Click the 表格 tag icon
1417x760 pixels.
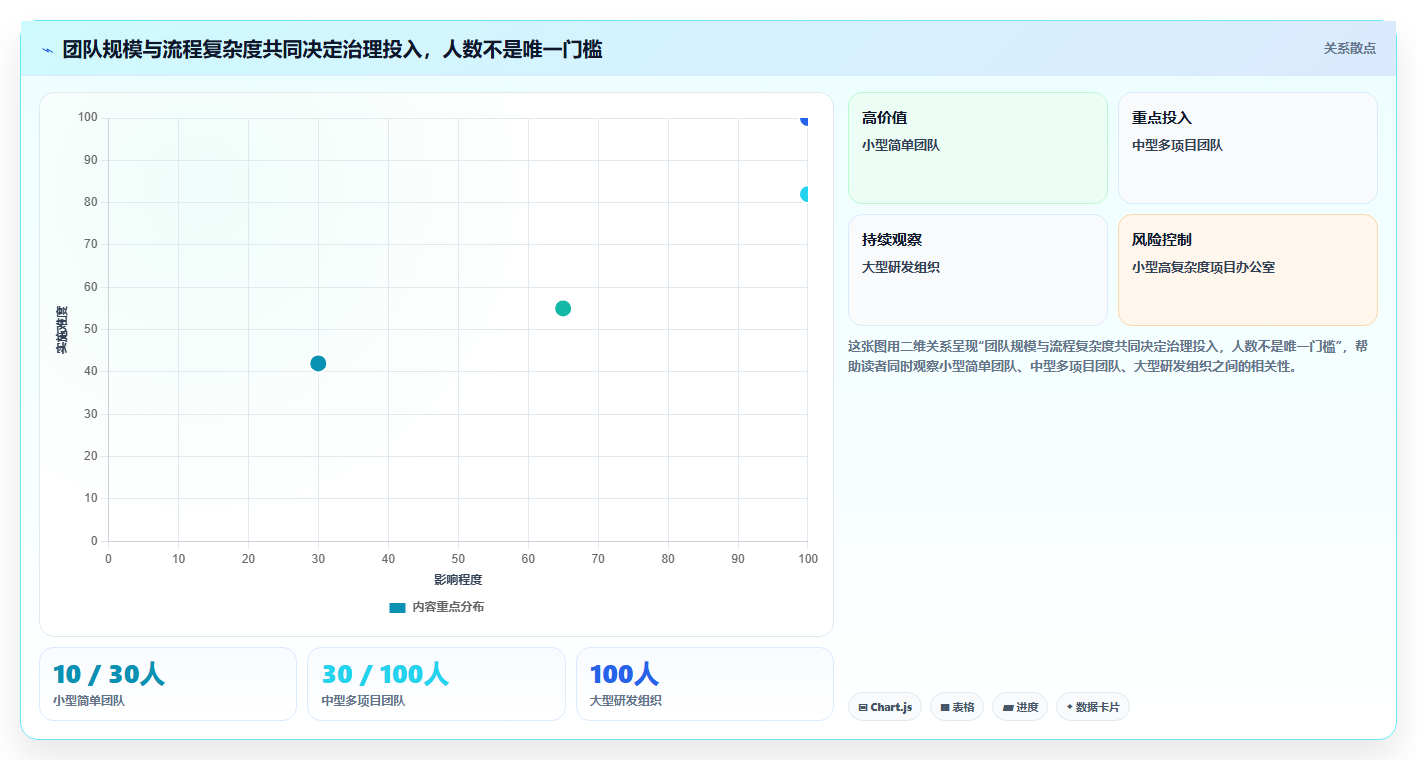point(945,707)
